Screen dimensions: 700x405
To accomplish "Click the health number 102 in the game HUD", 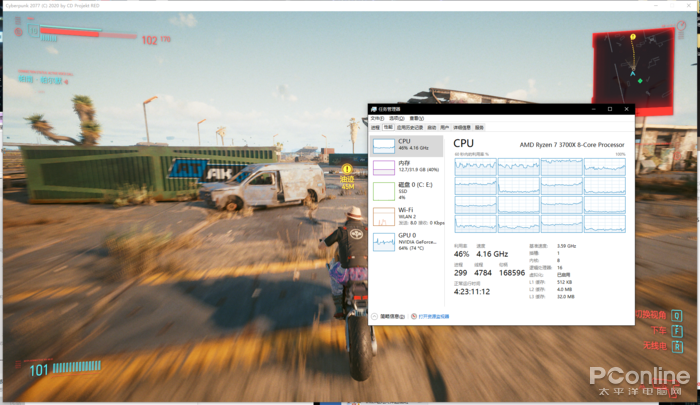I will point(150,41).
